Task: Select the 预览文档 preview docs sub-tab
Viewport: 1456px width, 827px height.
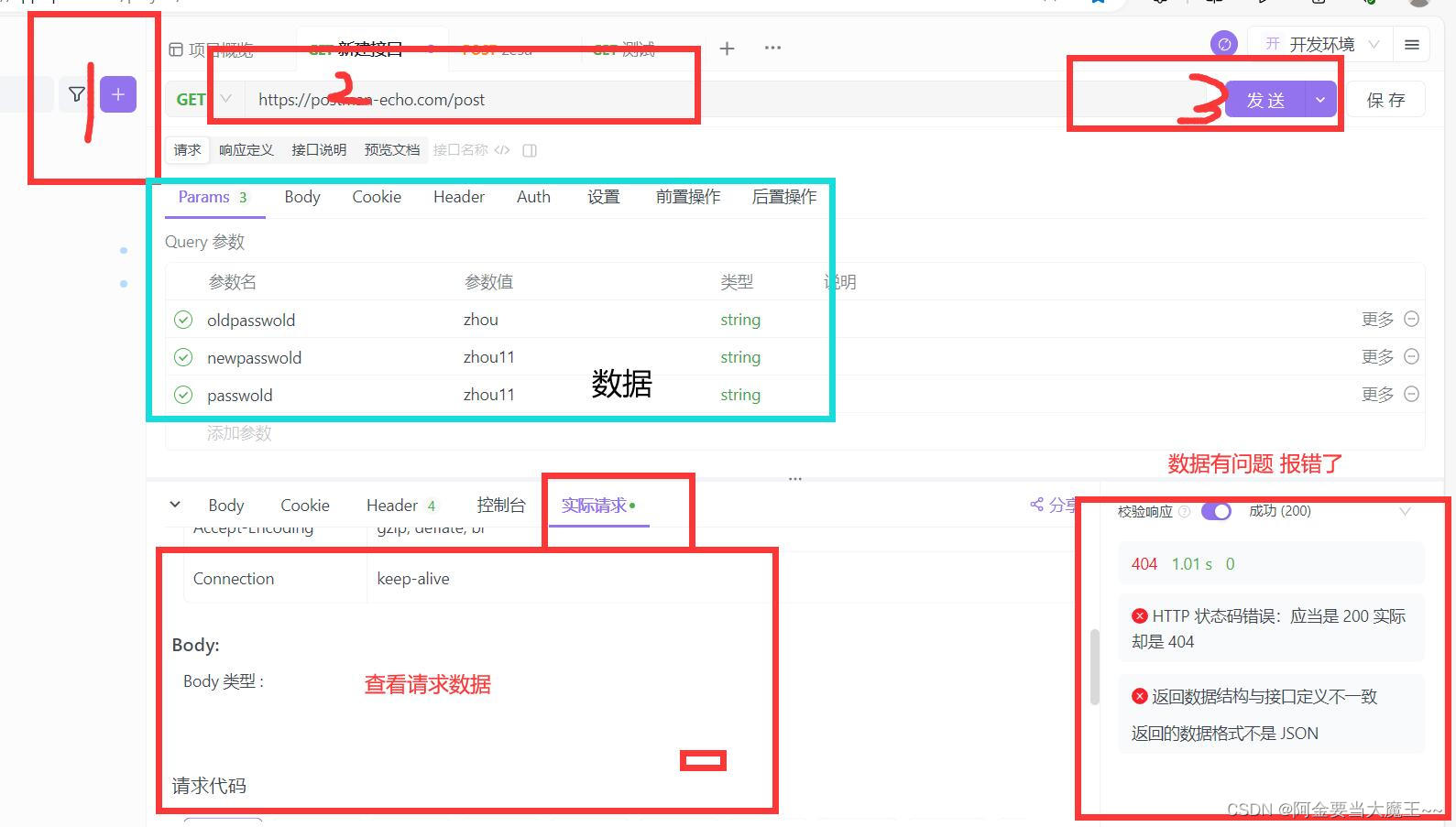Action: coord(392,150)
